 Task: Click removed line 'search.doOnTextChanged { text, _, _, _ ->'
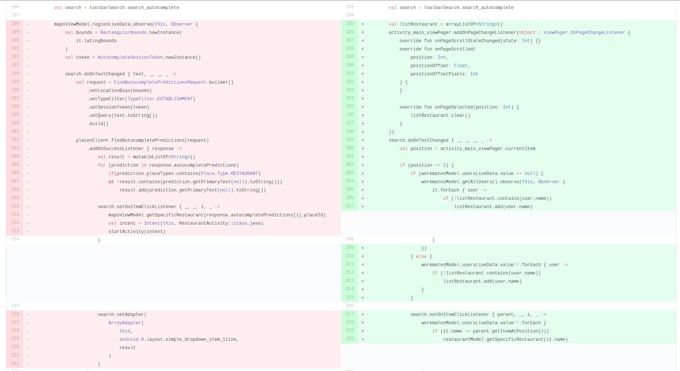(x=121, y=74)
